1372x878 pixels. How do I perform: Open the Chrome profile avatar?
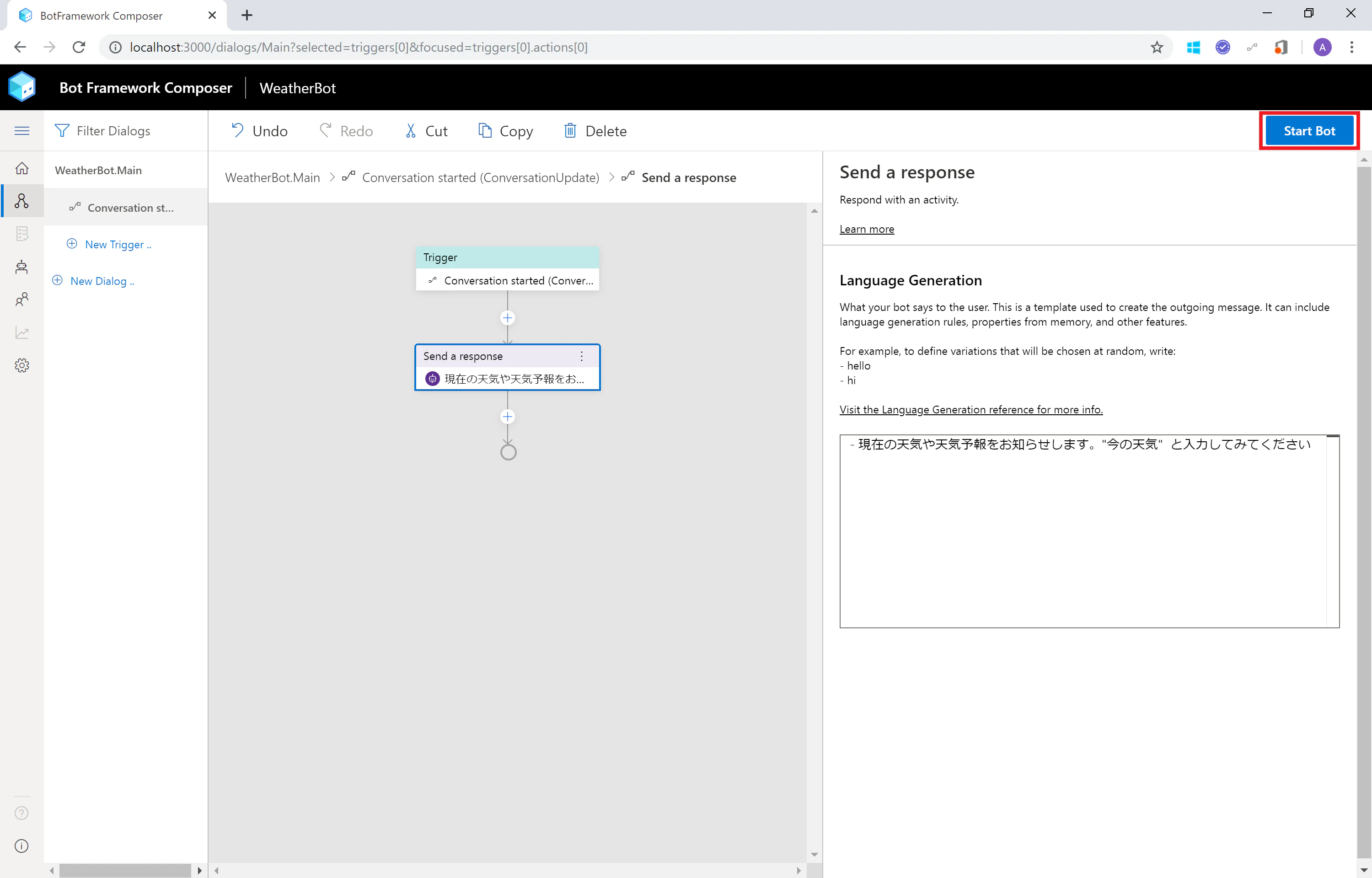pyautogui.click(x=1323, y=47)
